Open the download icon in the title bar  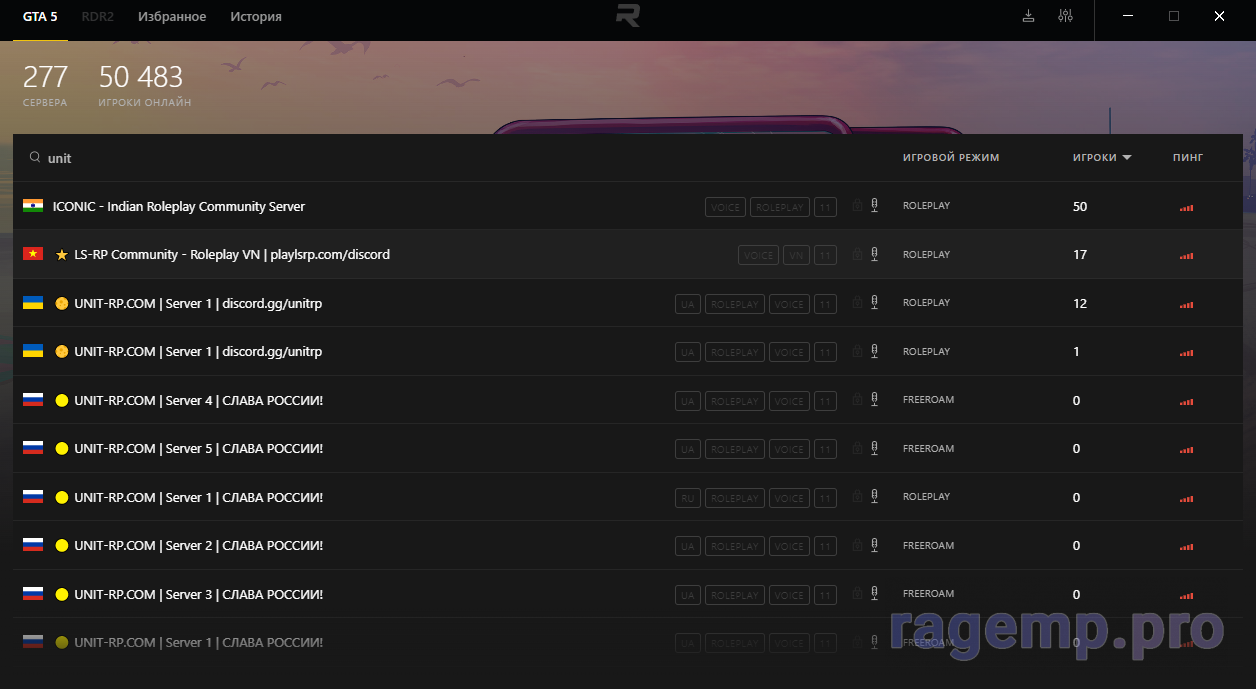pos(1028,16)
